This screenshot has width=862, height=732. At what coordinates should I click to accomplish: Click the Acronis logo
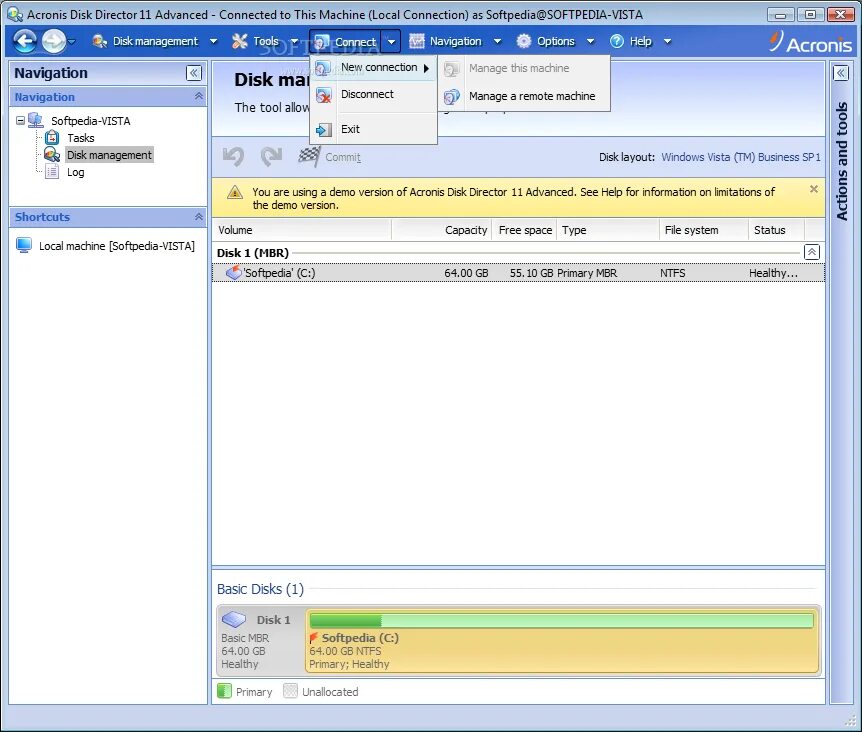coord(810,42)
